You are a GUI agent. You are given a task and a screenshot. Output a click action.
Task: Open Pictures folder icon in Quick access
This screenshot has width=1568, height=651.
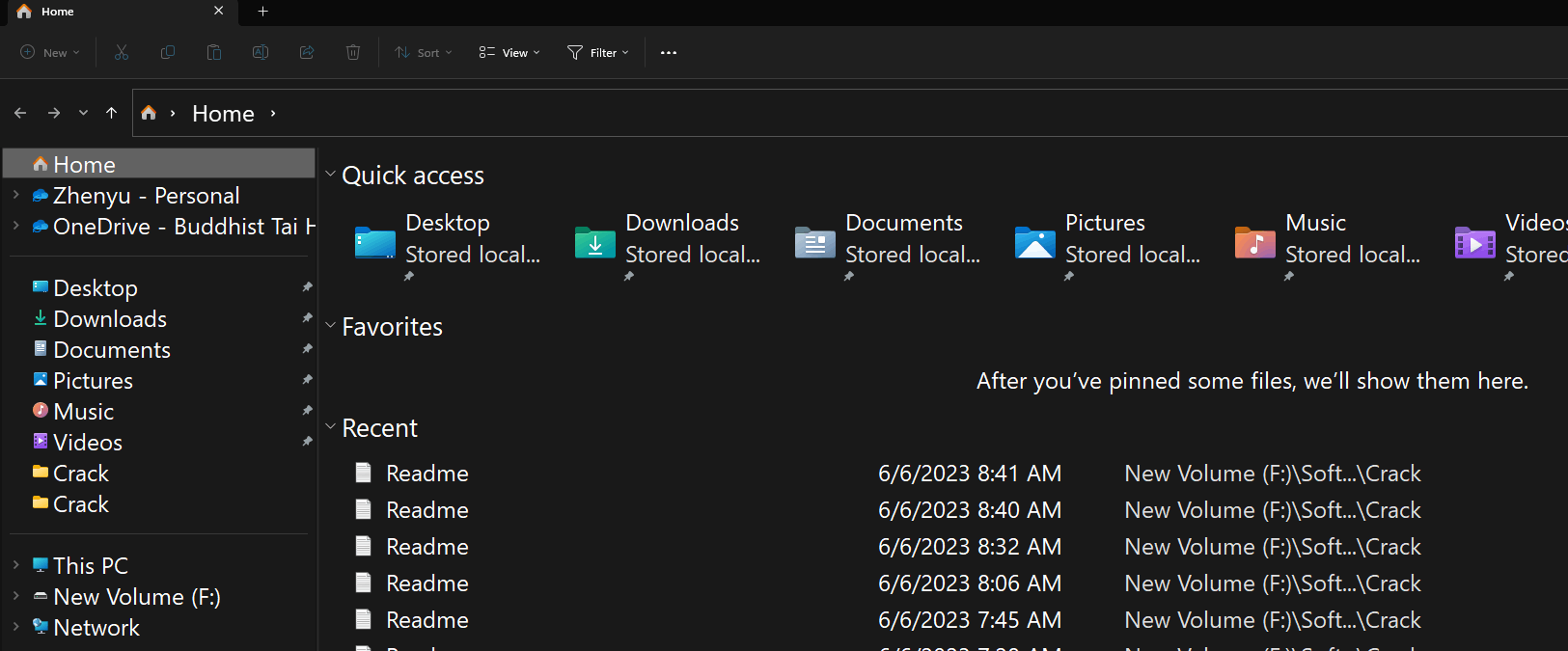[1034, 243]
